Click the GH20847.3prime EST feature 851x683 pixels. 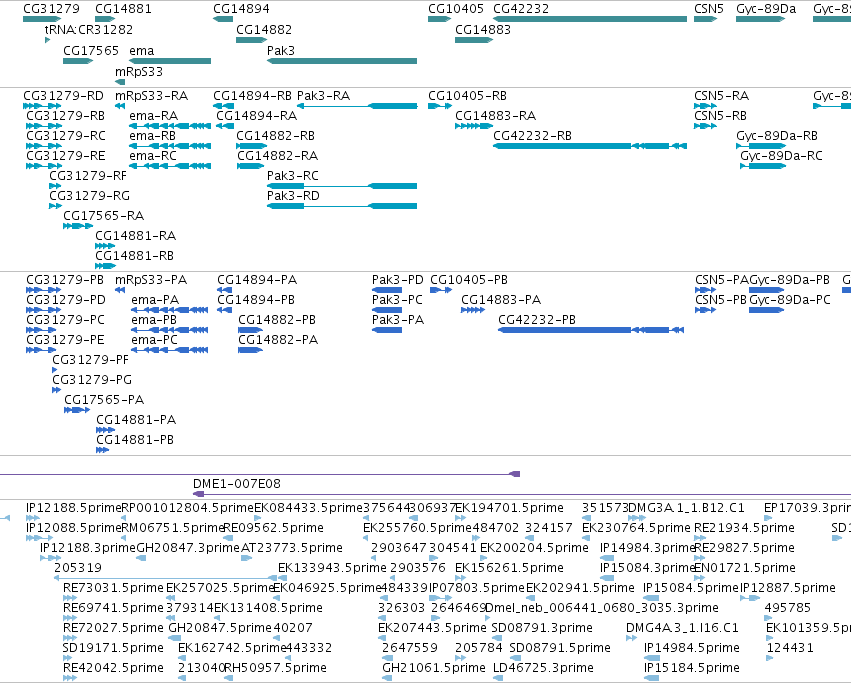141,558
